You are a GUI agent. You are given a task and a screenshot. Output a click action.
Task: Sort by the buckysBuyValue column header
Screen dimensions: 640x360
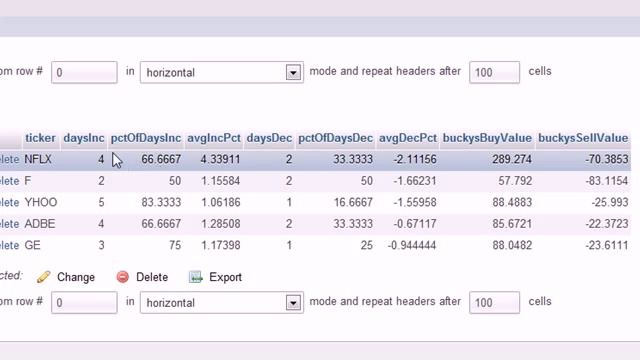tap(487, 138)
